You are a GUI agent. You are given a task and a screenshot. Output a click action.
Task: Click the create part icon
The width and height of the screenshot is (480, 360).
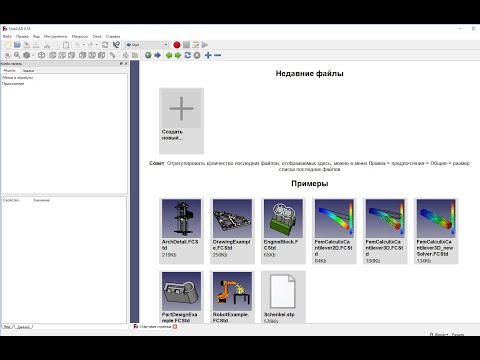pos(126,55)
